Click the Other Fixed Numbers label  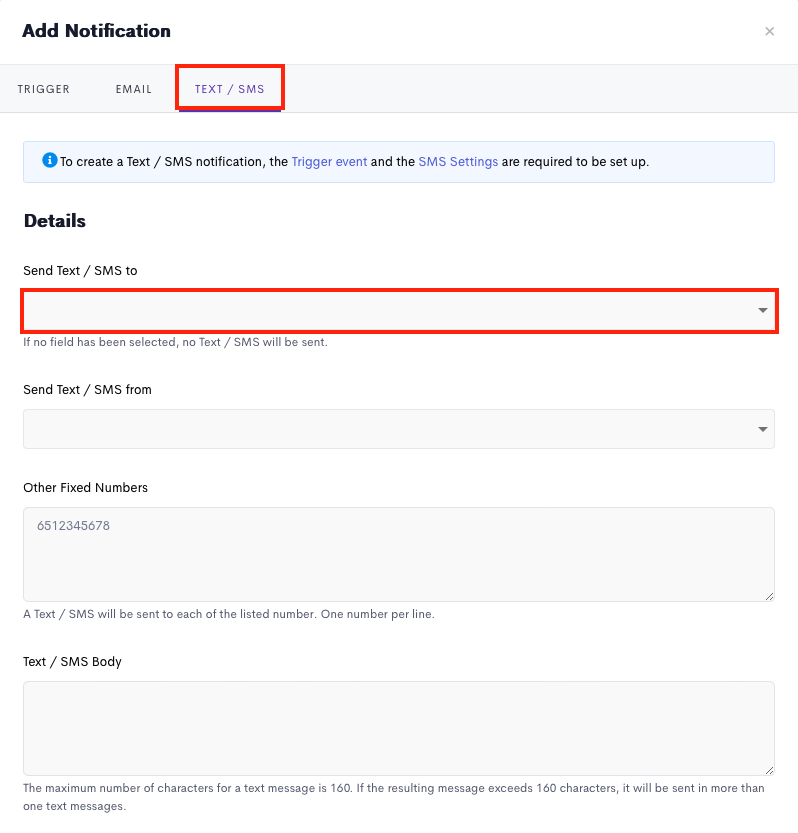[x=85, y=487]
